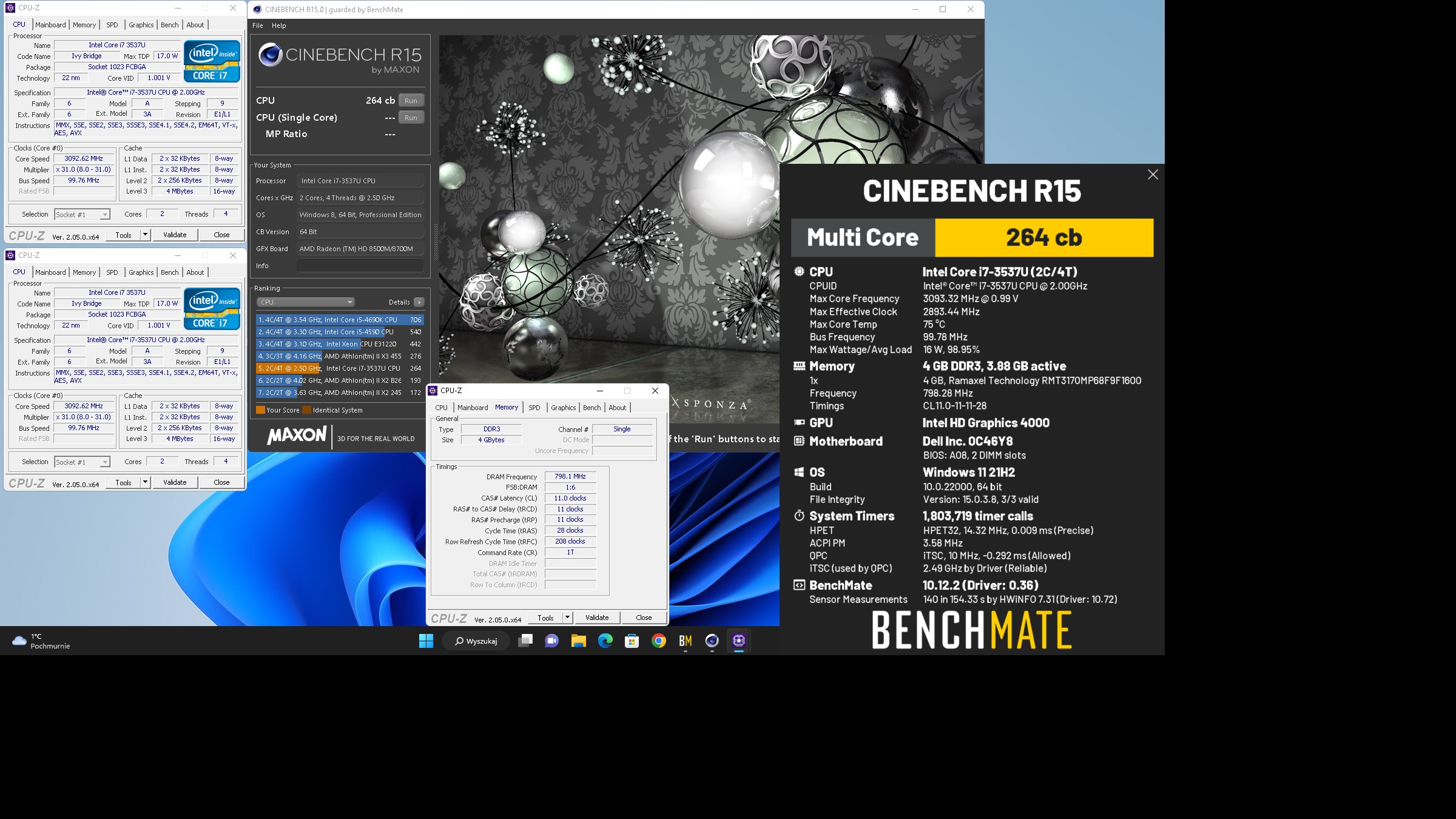Run the CPU multi-core test

click(x=411, y=101)
